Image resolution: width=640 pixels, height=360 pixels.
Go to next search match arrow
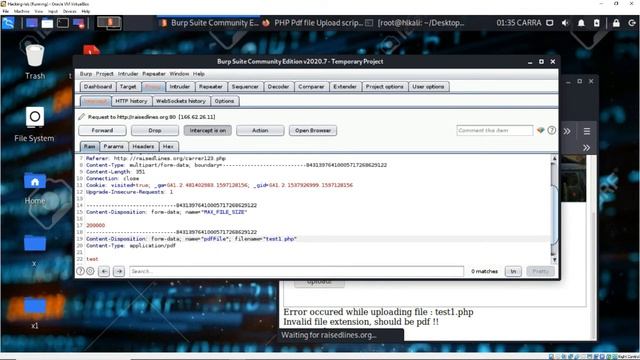pyautogui.click(x=119, y=271)
